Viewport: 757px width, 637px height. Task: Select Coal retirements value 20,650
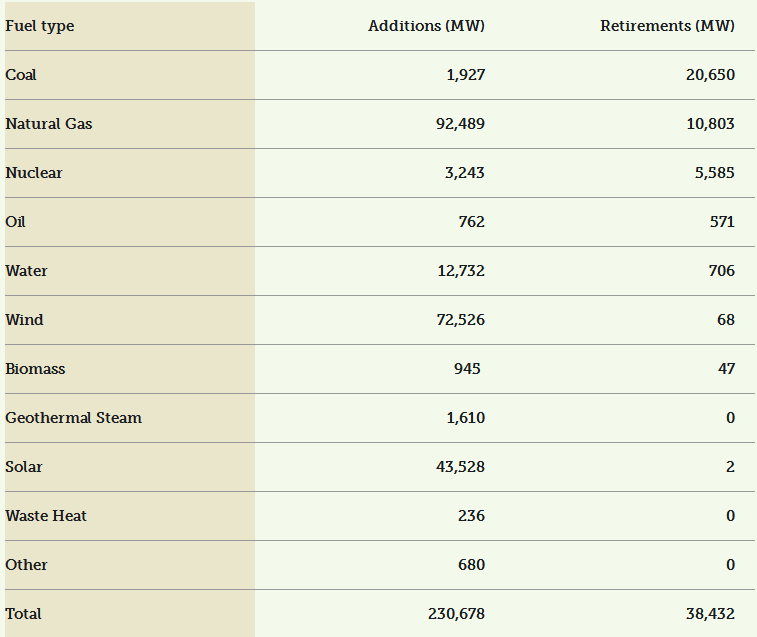pyautogui.click(x=708, y=75)
